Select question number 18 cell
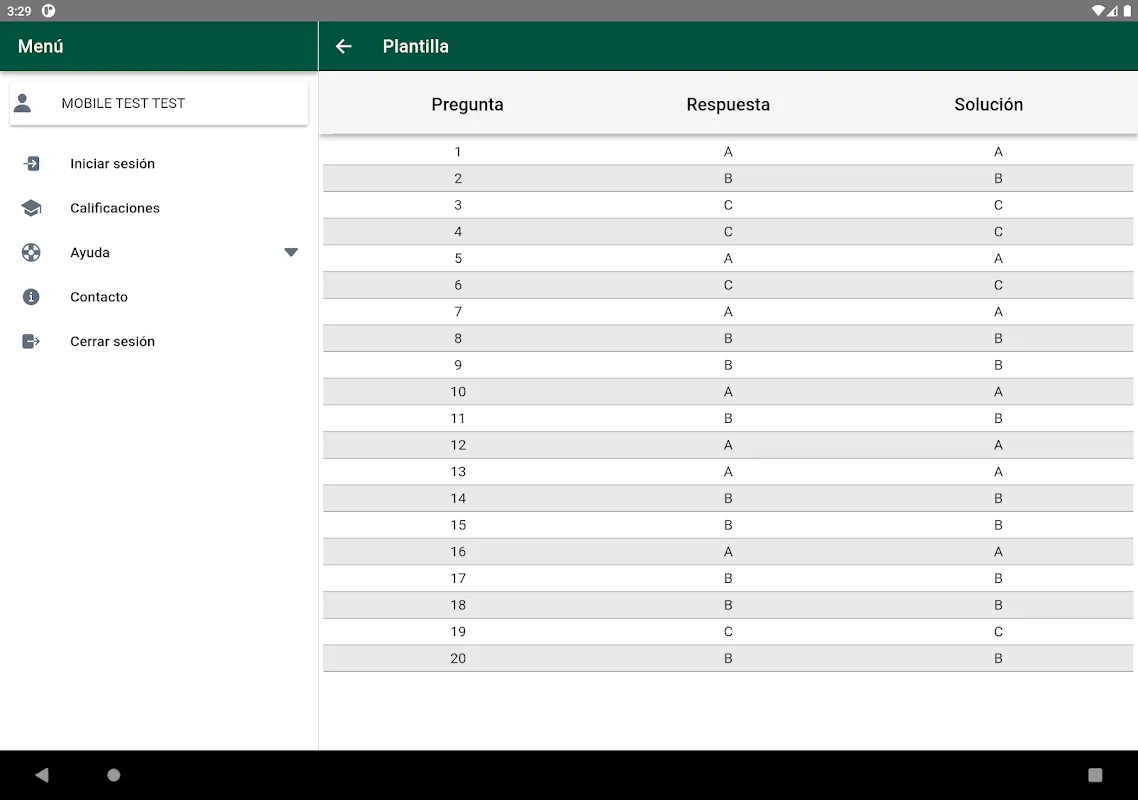Viewport: 1138px width, 800px height. 458,605
